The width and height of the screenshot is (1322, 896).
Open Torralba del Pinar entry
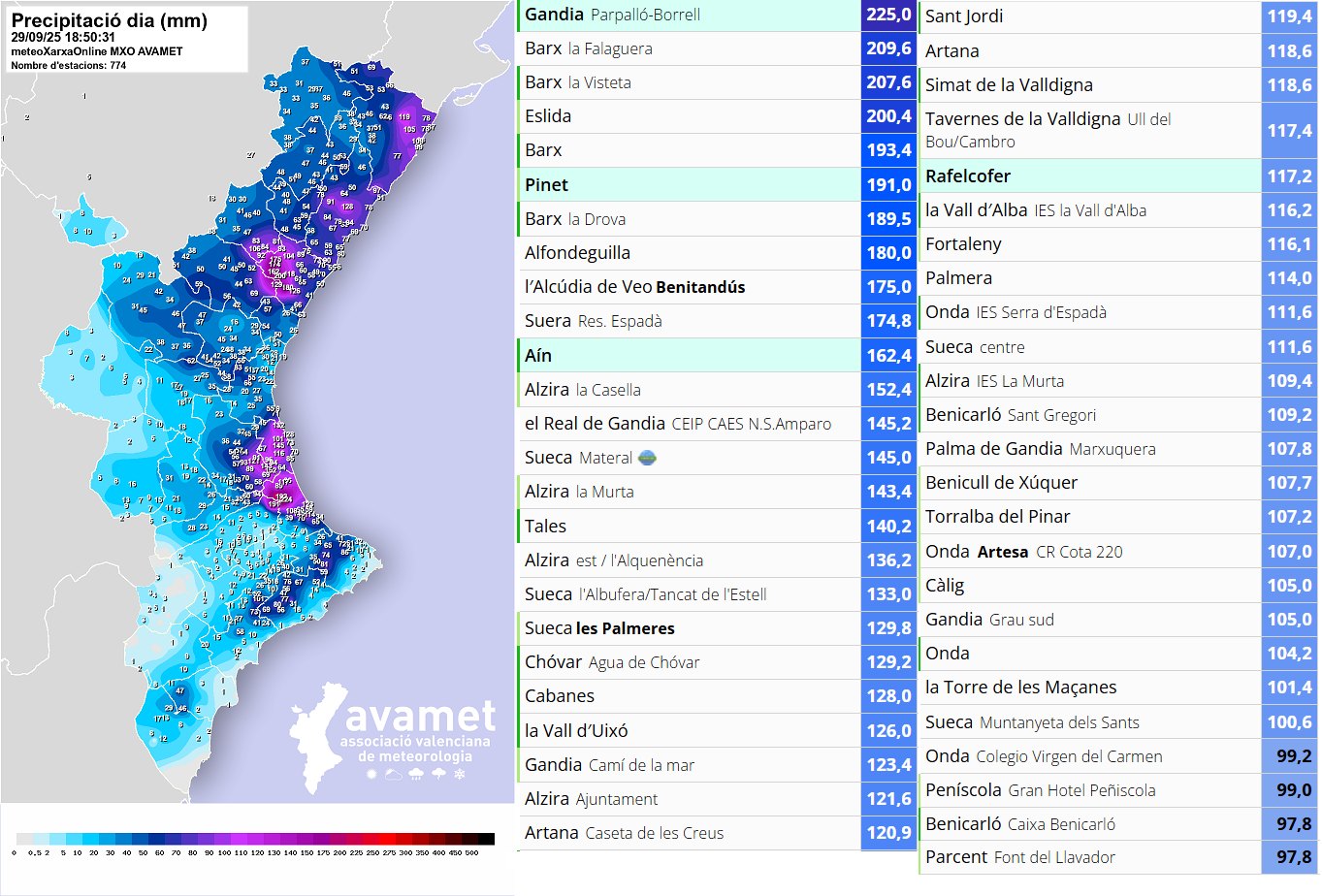tap(1117, 517)
